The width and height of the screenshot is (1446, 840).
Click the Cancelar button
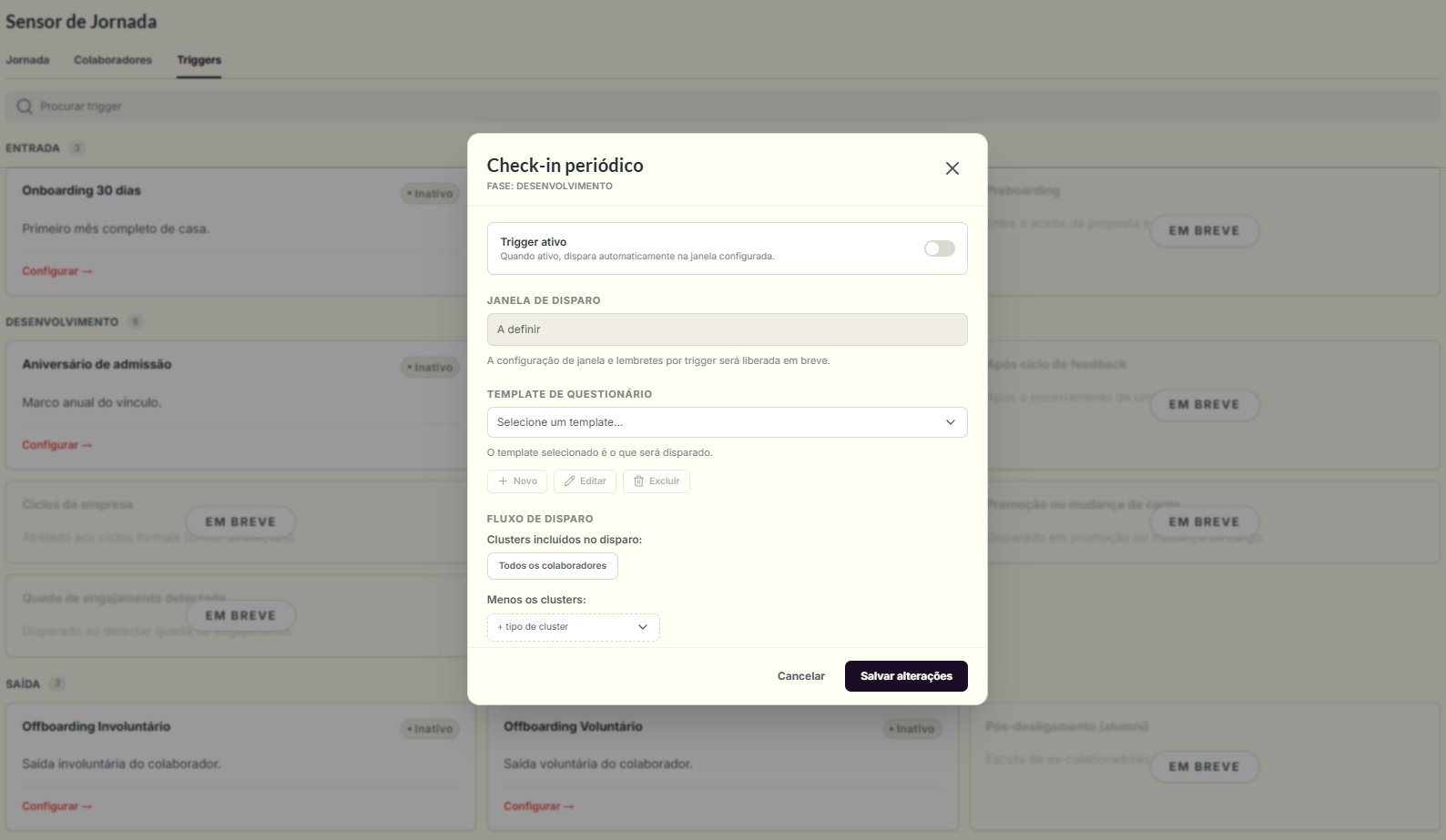click(x=801, y=676)
